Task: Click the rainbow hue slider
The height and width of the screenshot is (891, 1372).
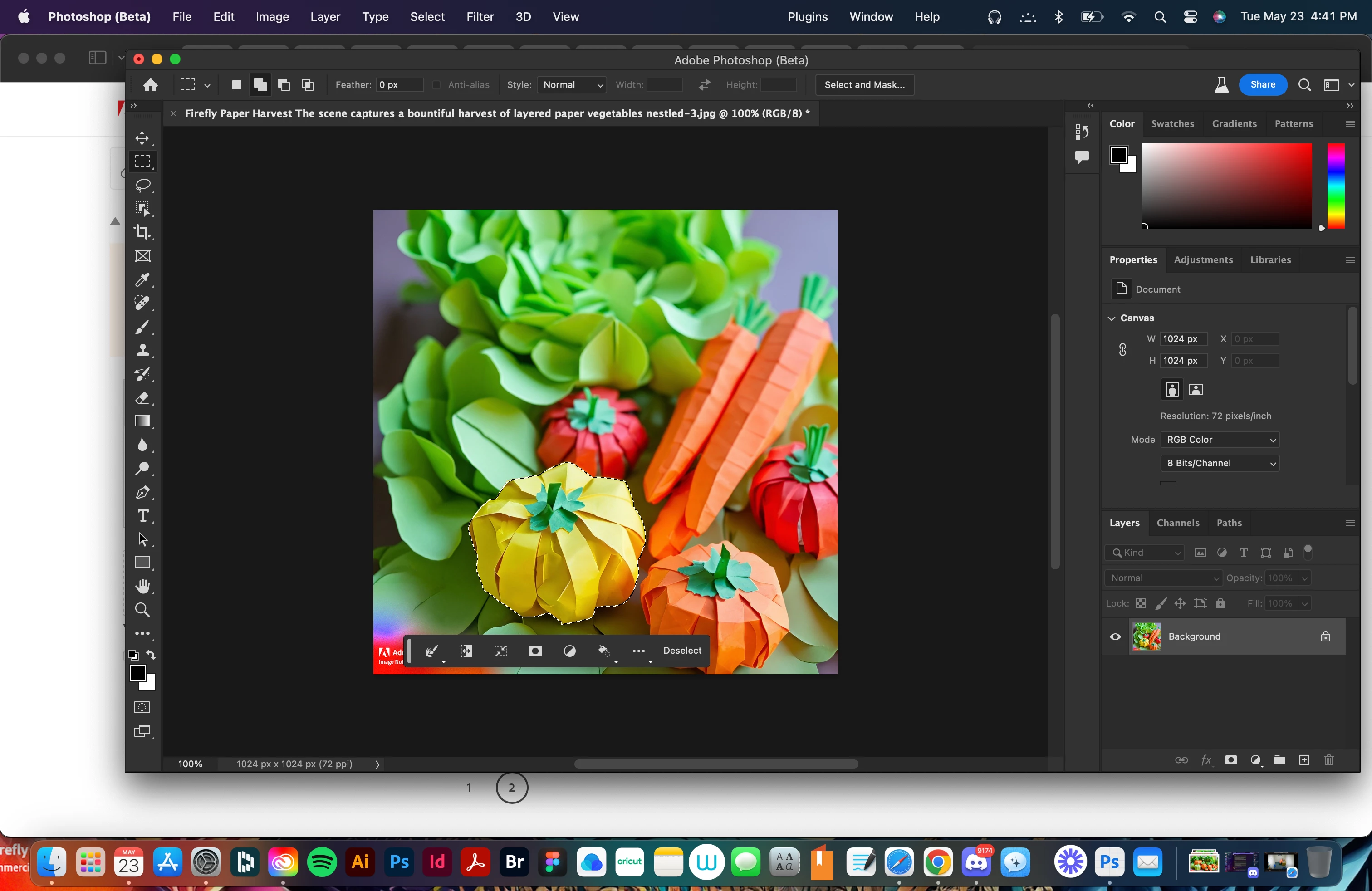Action: pyautogui.click(x=1336, y=186)
